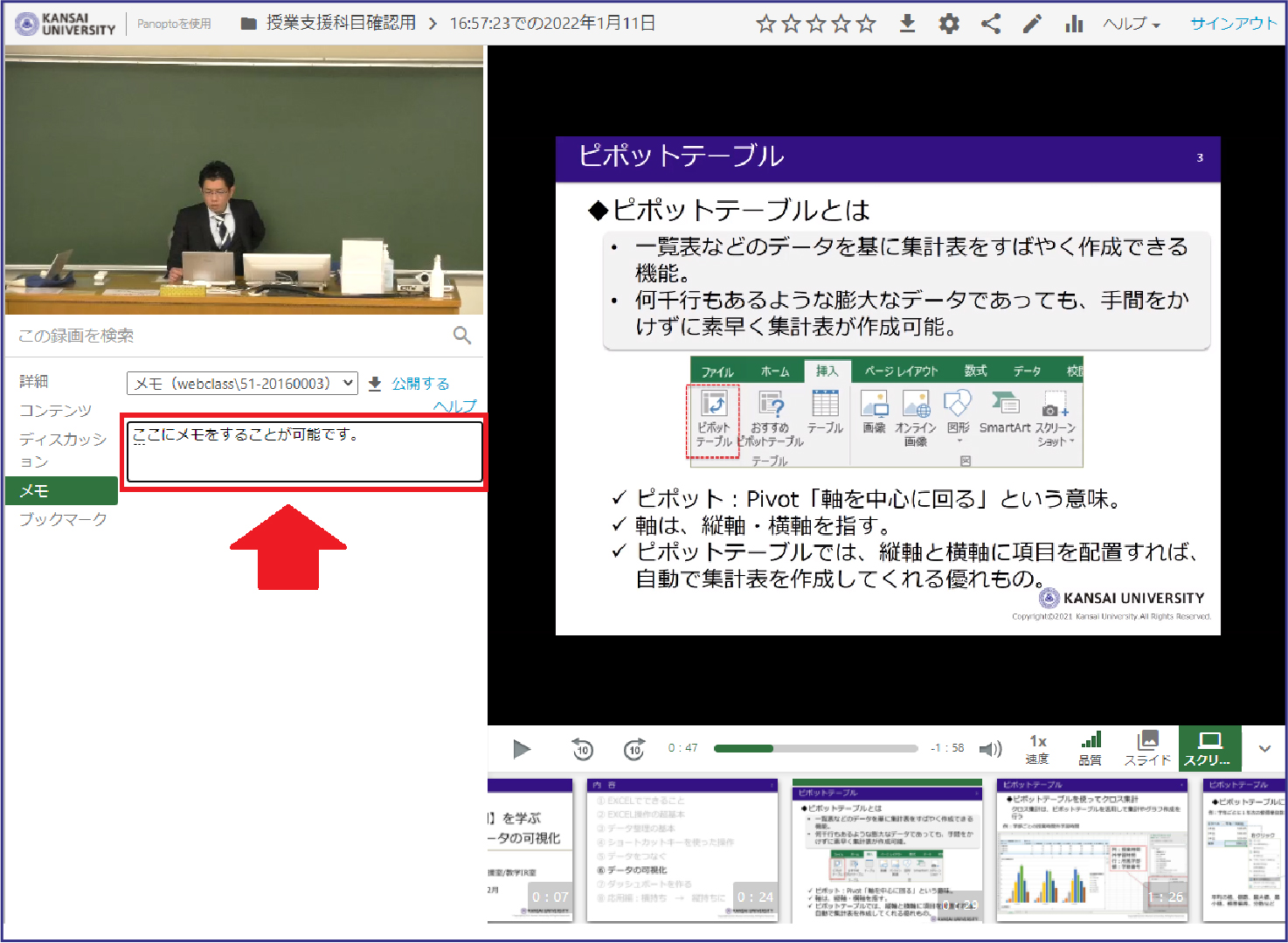
Task: Expand the ヘルプ dropdown menu
Action: tap(1131, 24)
